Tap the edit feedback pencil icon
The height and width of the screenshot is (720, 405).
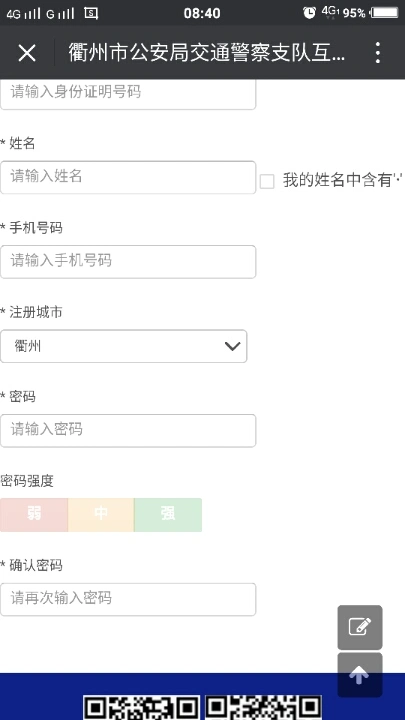pyautogui.click(x=360, y=627)
